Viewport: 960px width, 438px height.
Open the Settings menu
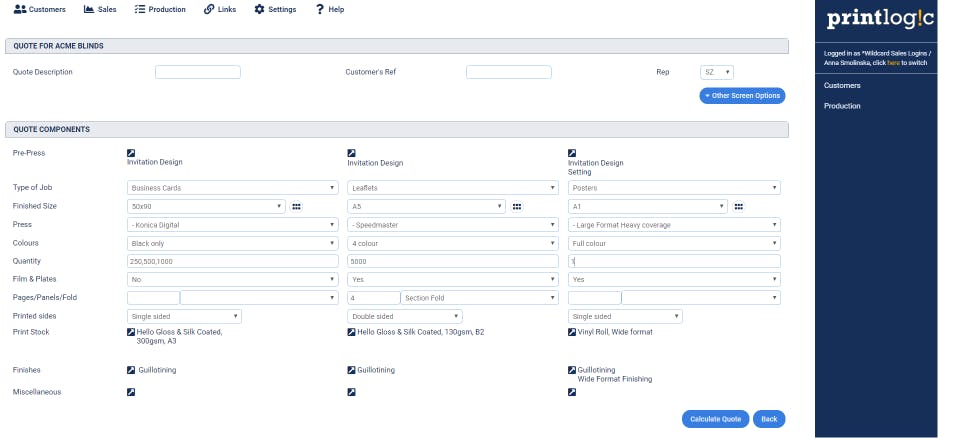(x=275, y=9)
